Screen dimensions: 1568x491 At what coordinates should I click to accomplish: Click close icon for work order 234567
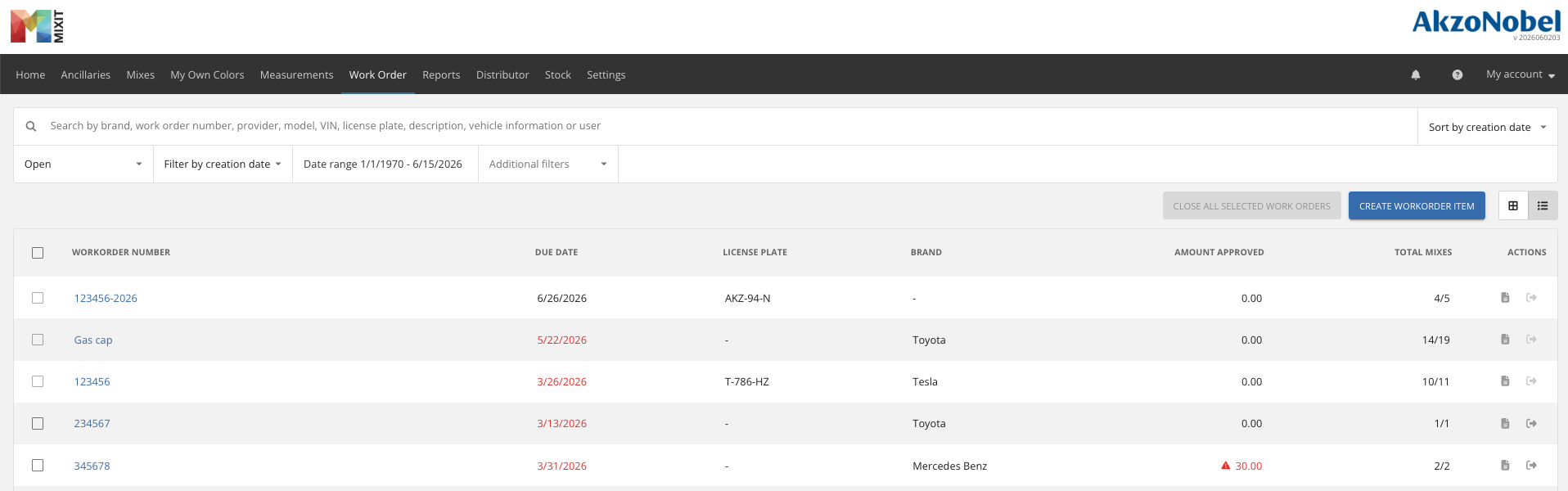1531,423
